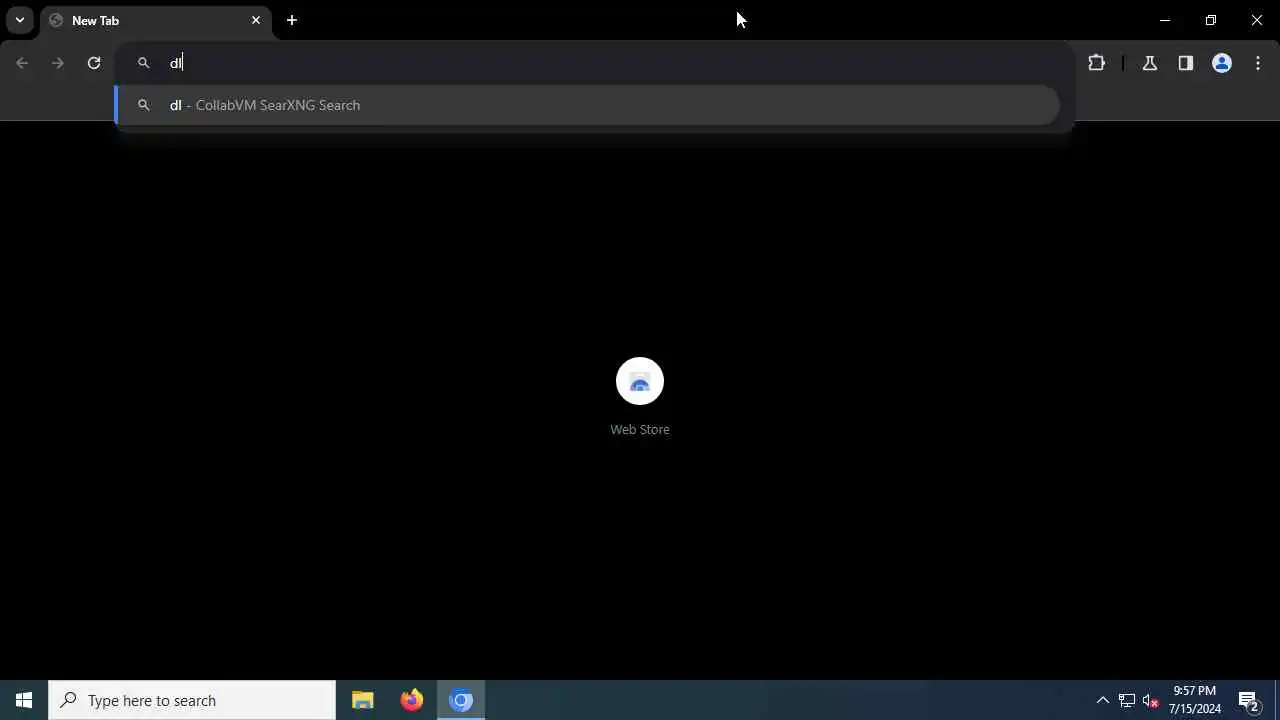
Task: Open the notification center icon
Action: (x=1249, y=700)
